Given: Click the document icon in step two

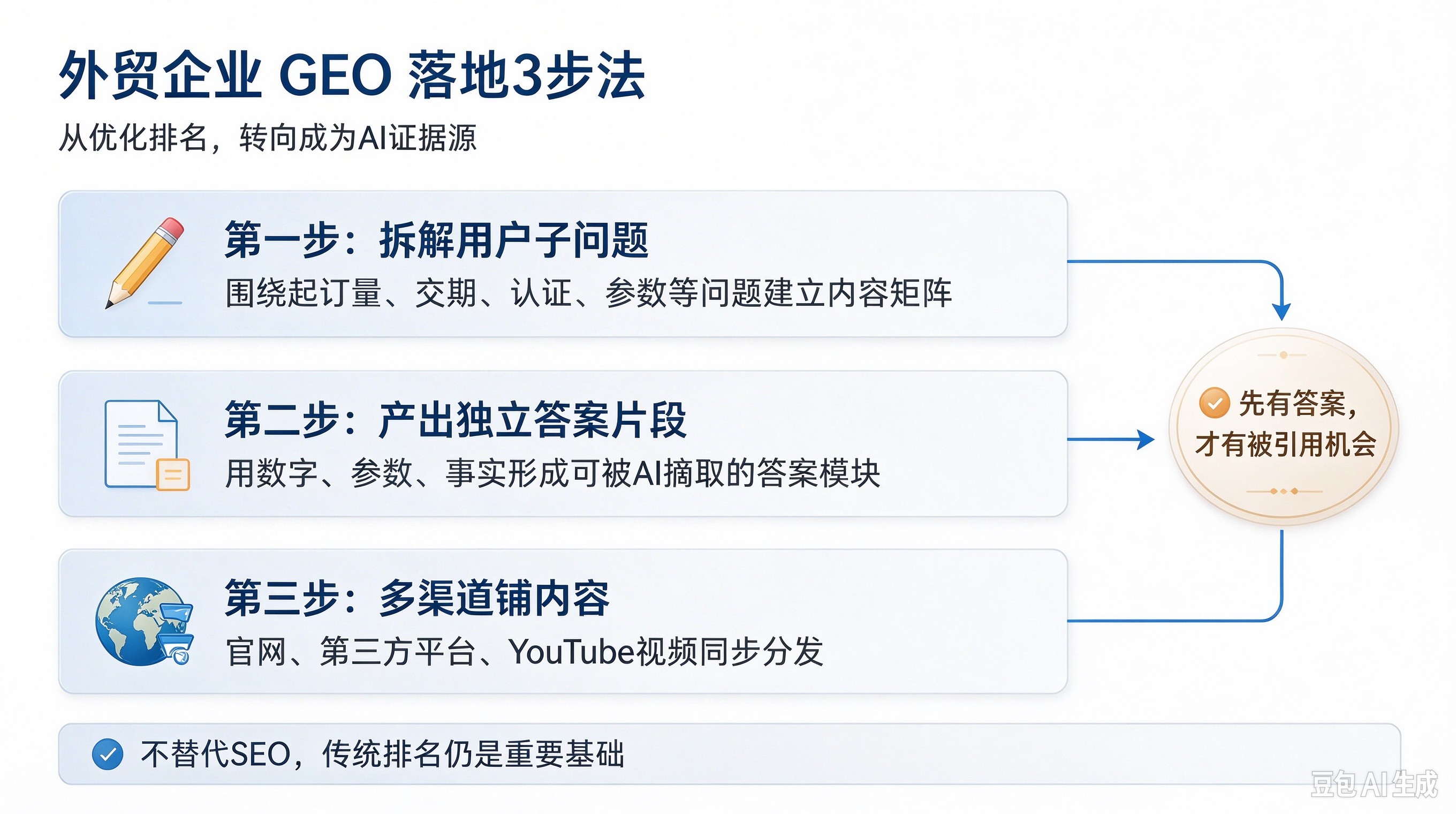Looking at the screenshot, I should 146,445.
